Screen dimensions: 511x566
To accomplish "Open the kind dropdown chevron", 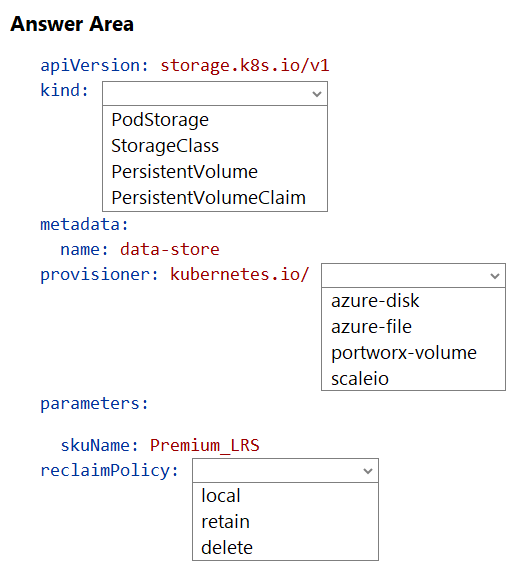I will coord(316,94).
